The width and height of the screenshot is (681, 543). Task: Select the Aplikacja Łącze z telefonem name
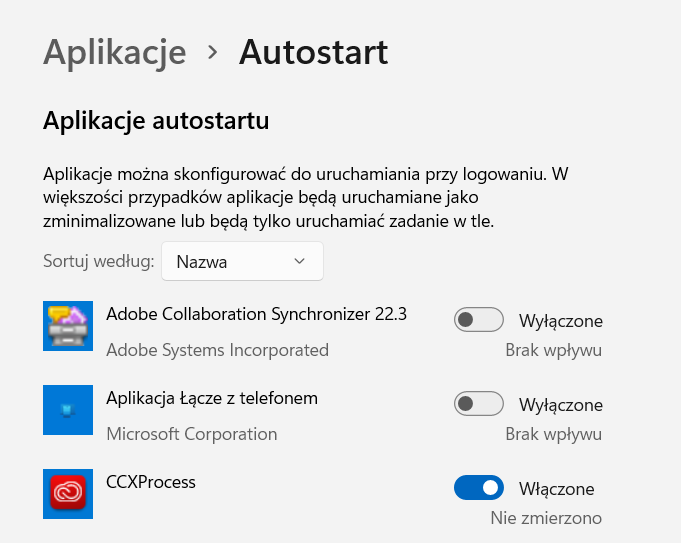tap(212, 398)
